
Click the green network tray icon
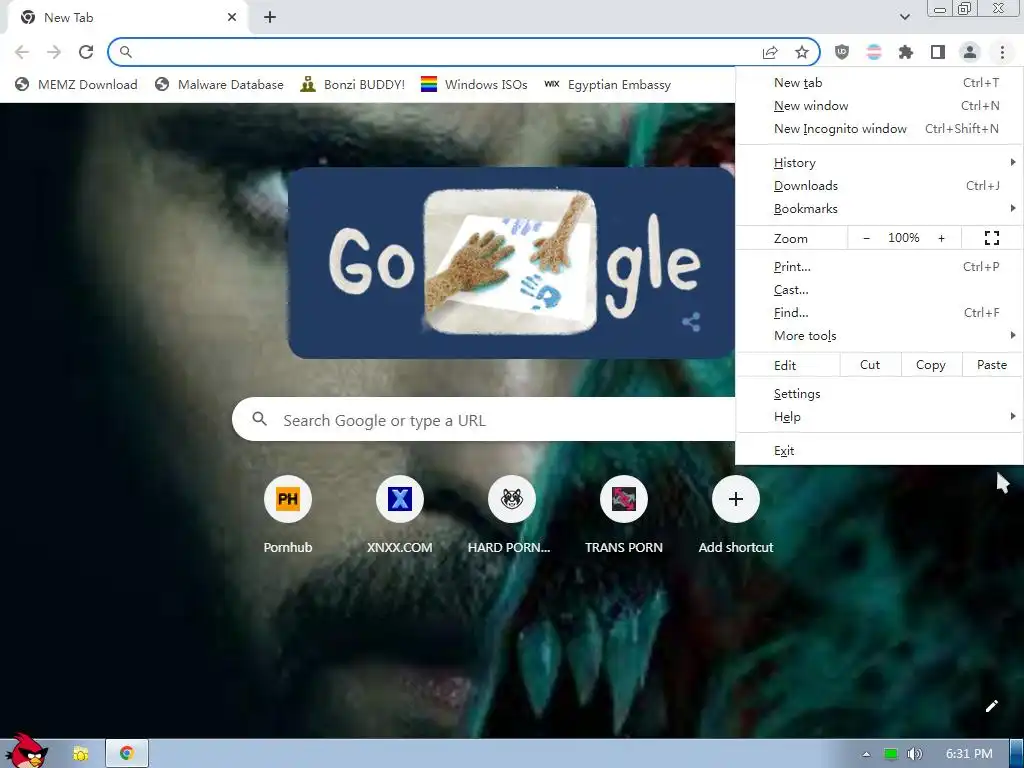pyautogui.click(x=891, y=754)
